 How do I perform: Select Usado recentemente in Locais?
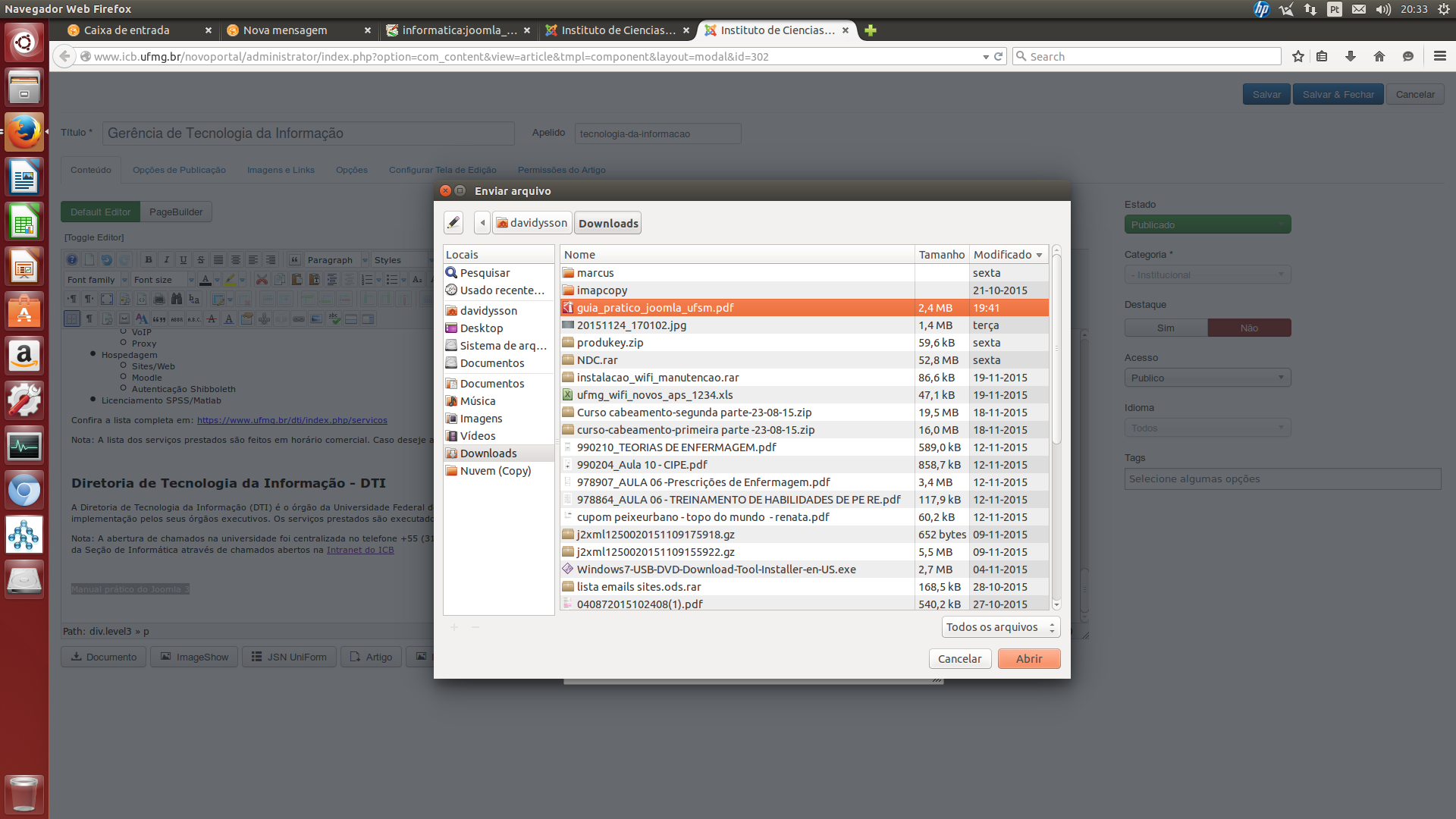click(x=501, y=290)
